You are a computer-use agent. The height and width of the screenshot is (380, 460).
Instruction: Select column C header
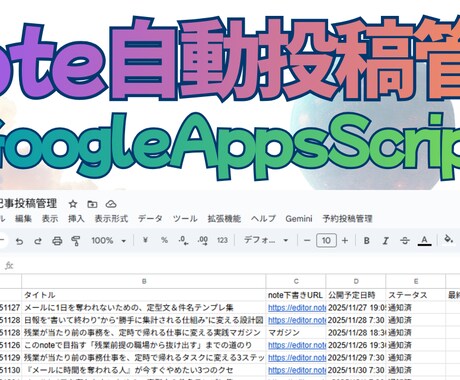[x=296, y=281]
